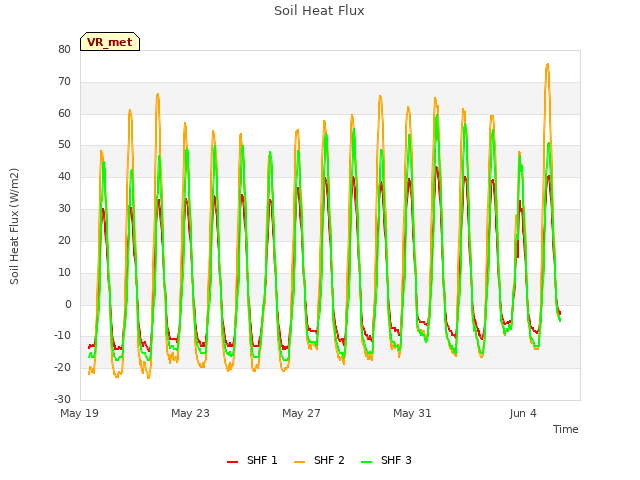
Task: Click the vertical axis title Soil Heat Flux (W/m2)
Action: 14,226
